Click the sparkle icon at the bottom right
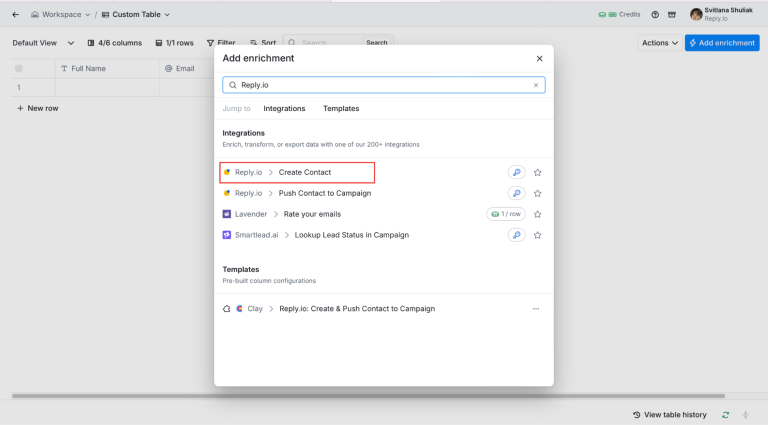This screenshot has height=425, width=768. [x=745, y=415]
